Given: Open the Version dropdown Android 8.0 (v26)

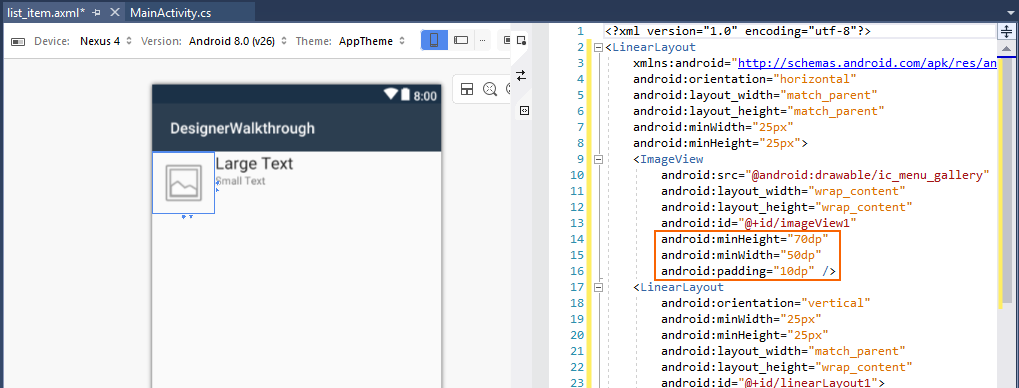Looking at the screenshot, I should coord(237,41).
